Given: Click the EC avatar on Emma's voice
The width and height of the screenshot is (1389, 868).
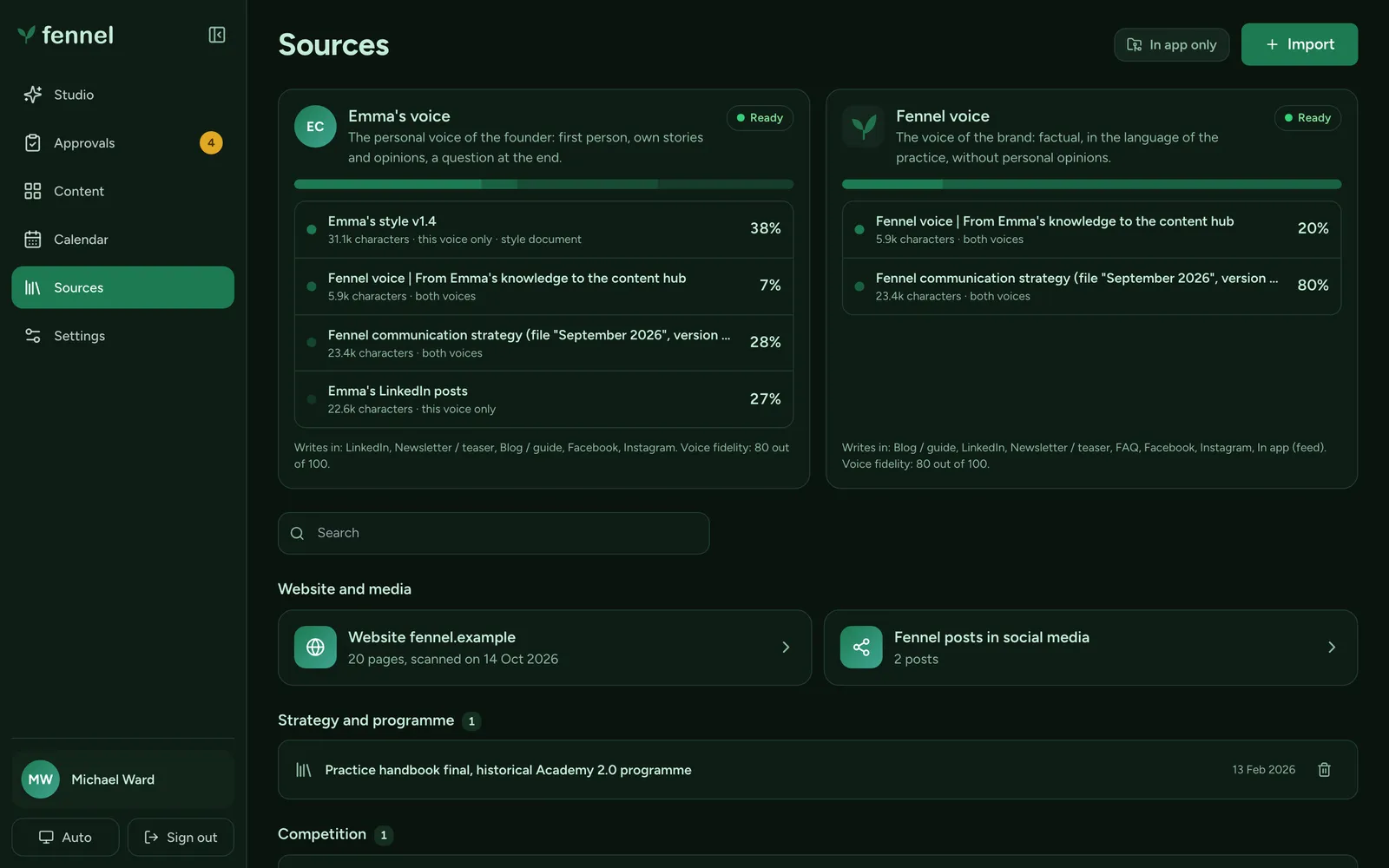Looking at the screenshot, I should click(x=315, y=127).
